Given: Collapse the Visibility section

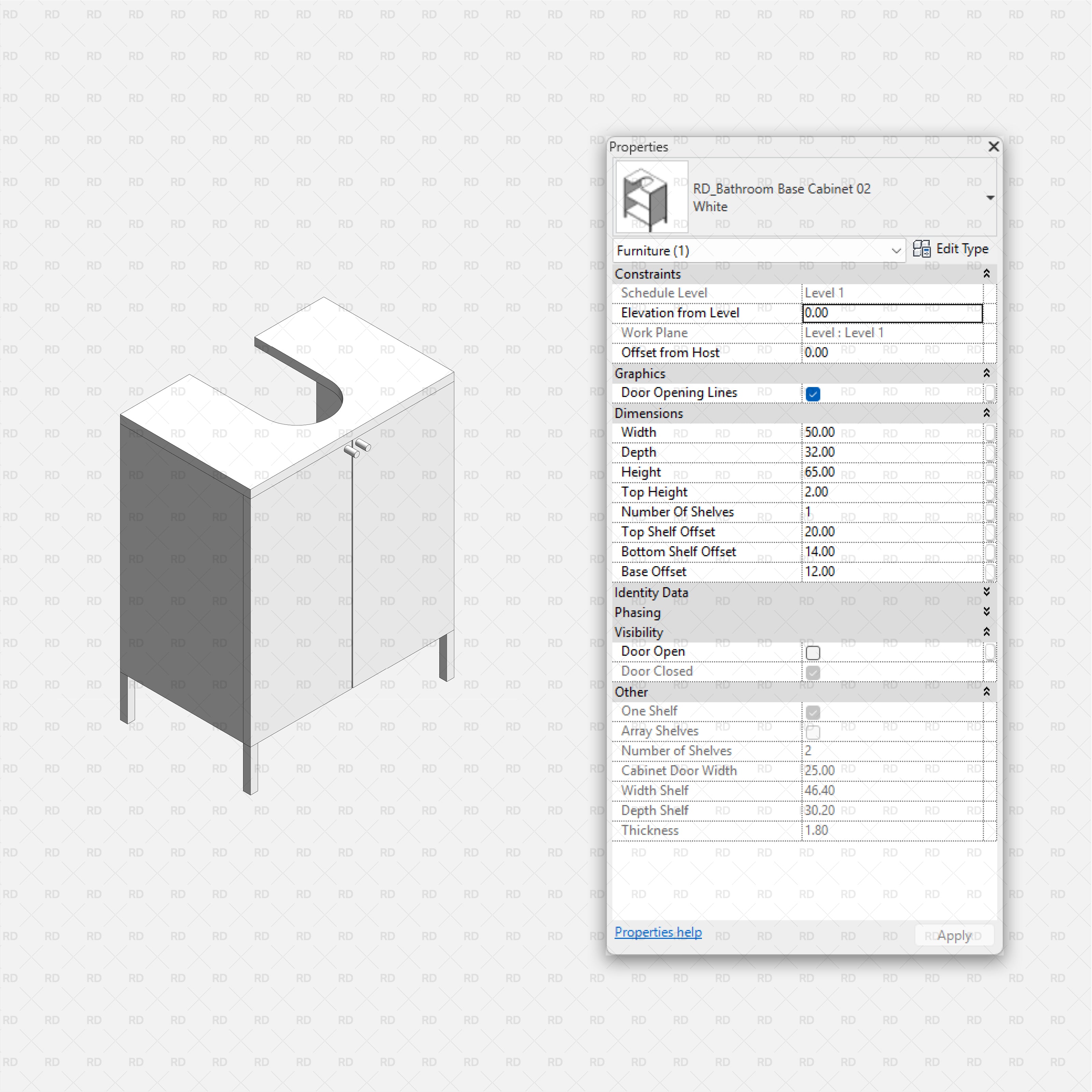Looking at the screenshot, I should [x=986, y=632].
